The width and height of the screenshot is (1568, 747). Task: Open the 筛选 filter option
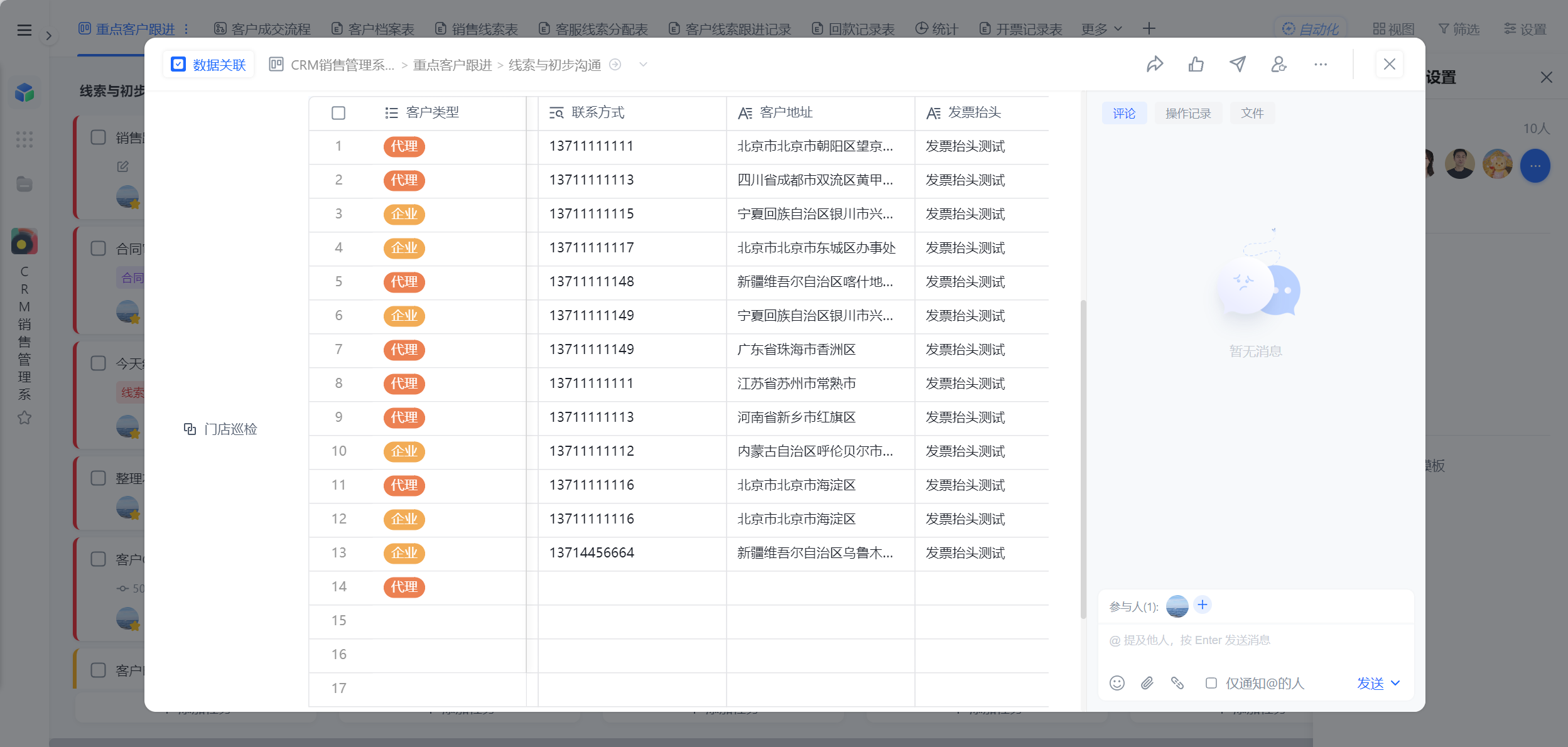pos(1459,29)
